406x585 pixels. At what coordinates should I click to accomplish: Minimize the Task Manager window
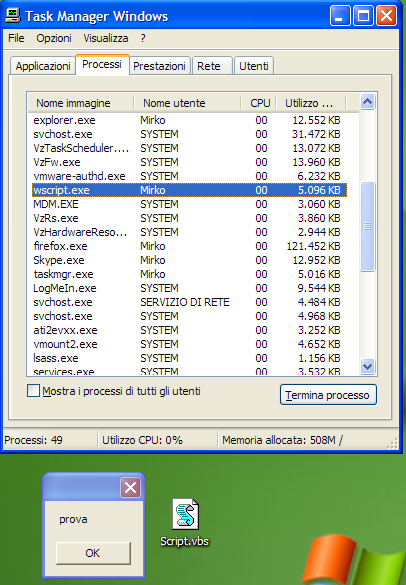340,16
